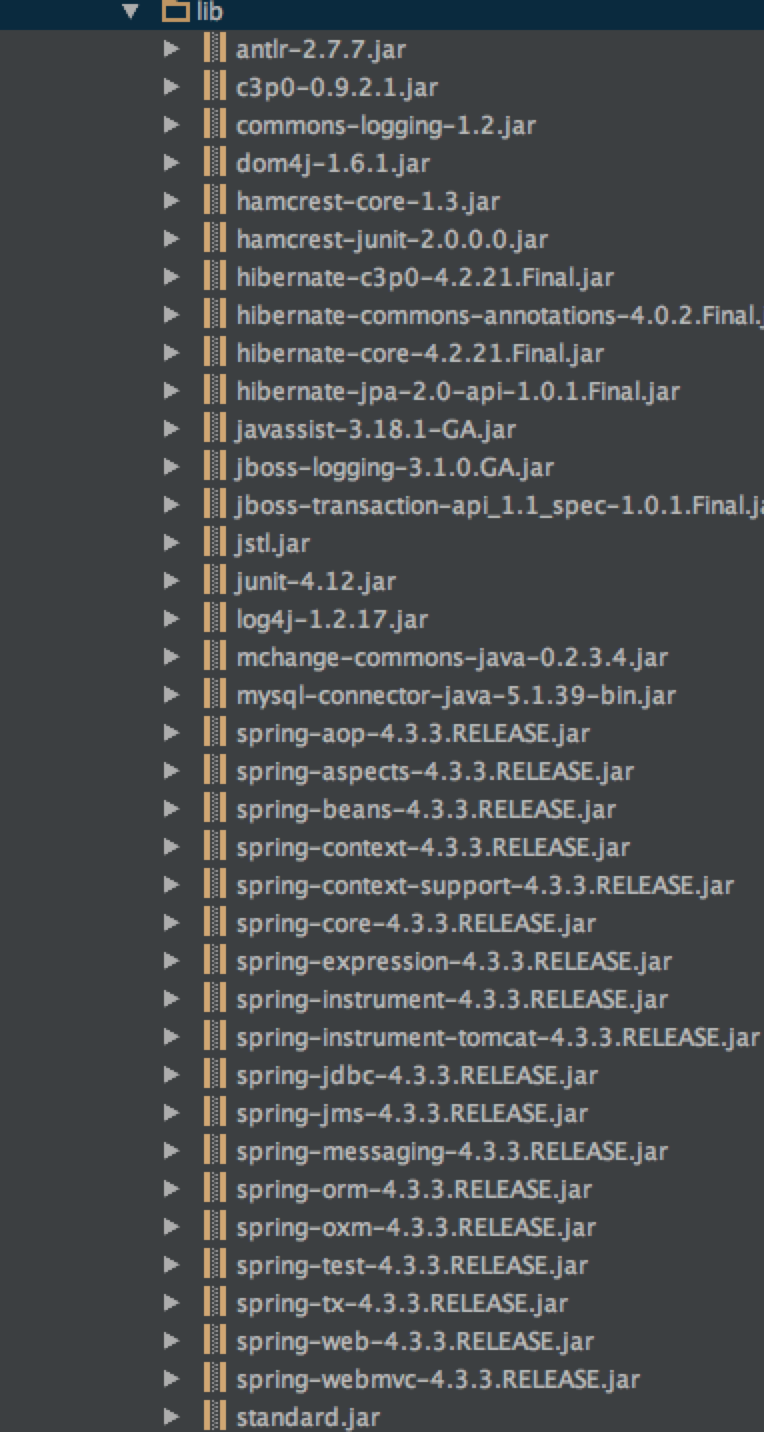Image resolution: width=764 pixels, height=1432 pixels.
Task: Click the mysql-connector-java jar archive icon
Action: (x=214, y=694)
